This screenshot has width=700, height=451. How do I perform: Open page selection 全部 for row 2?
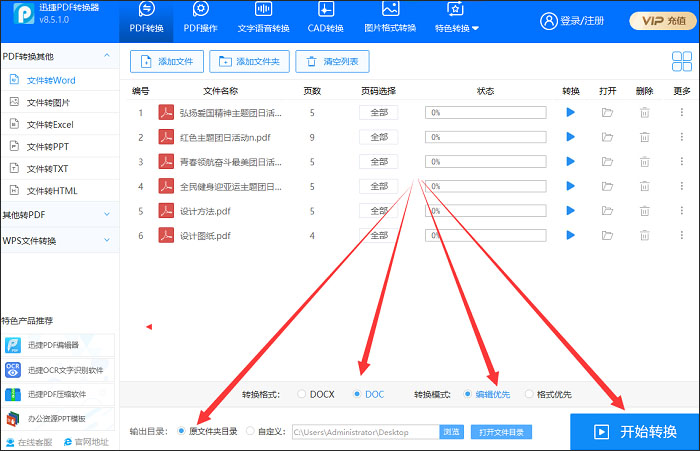coord(379,137)
